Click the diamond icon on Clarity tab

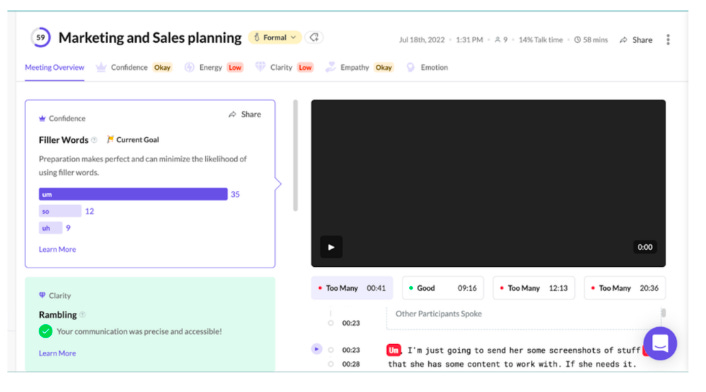coord(260,67)
